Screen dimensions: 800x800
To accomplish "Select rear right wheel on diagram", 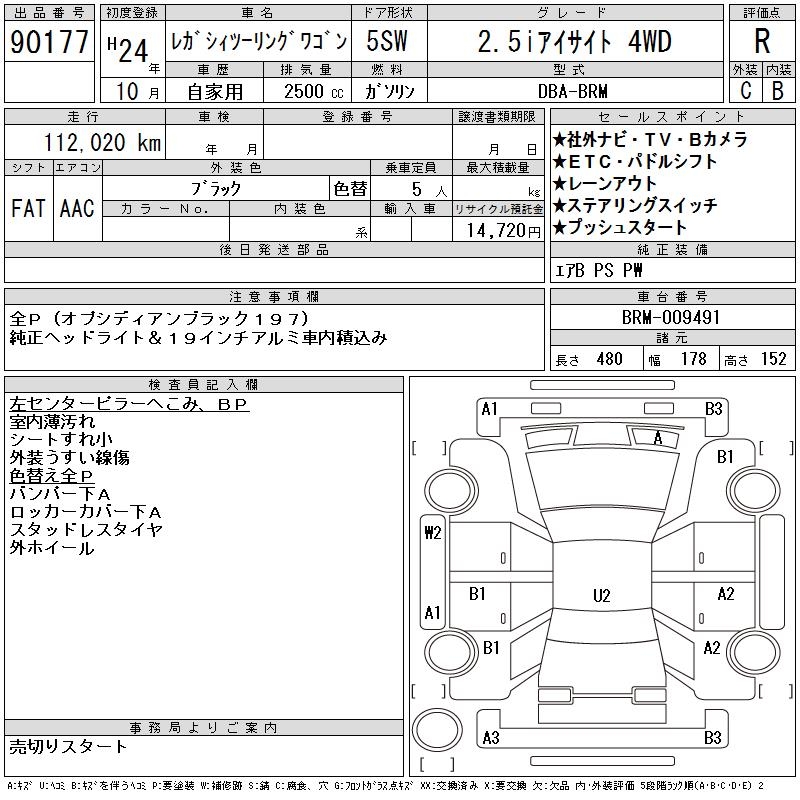I will pos(754,653).
